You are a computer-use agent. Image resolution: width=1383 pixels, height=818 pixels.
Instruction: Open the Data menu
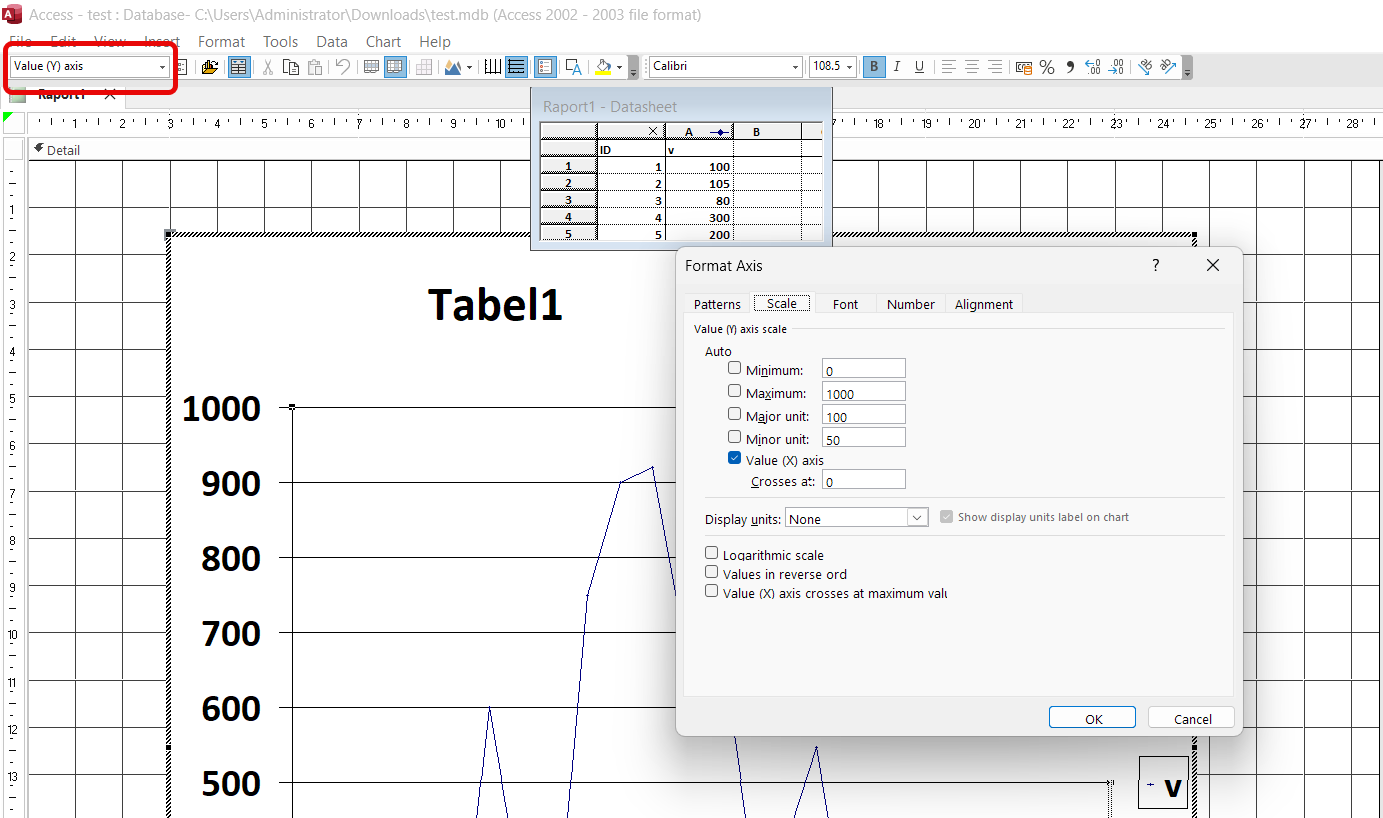332,41
